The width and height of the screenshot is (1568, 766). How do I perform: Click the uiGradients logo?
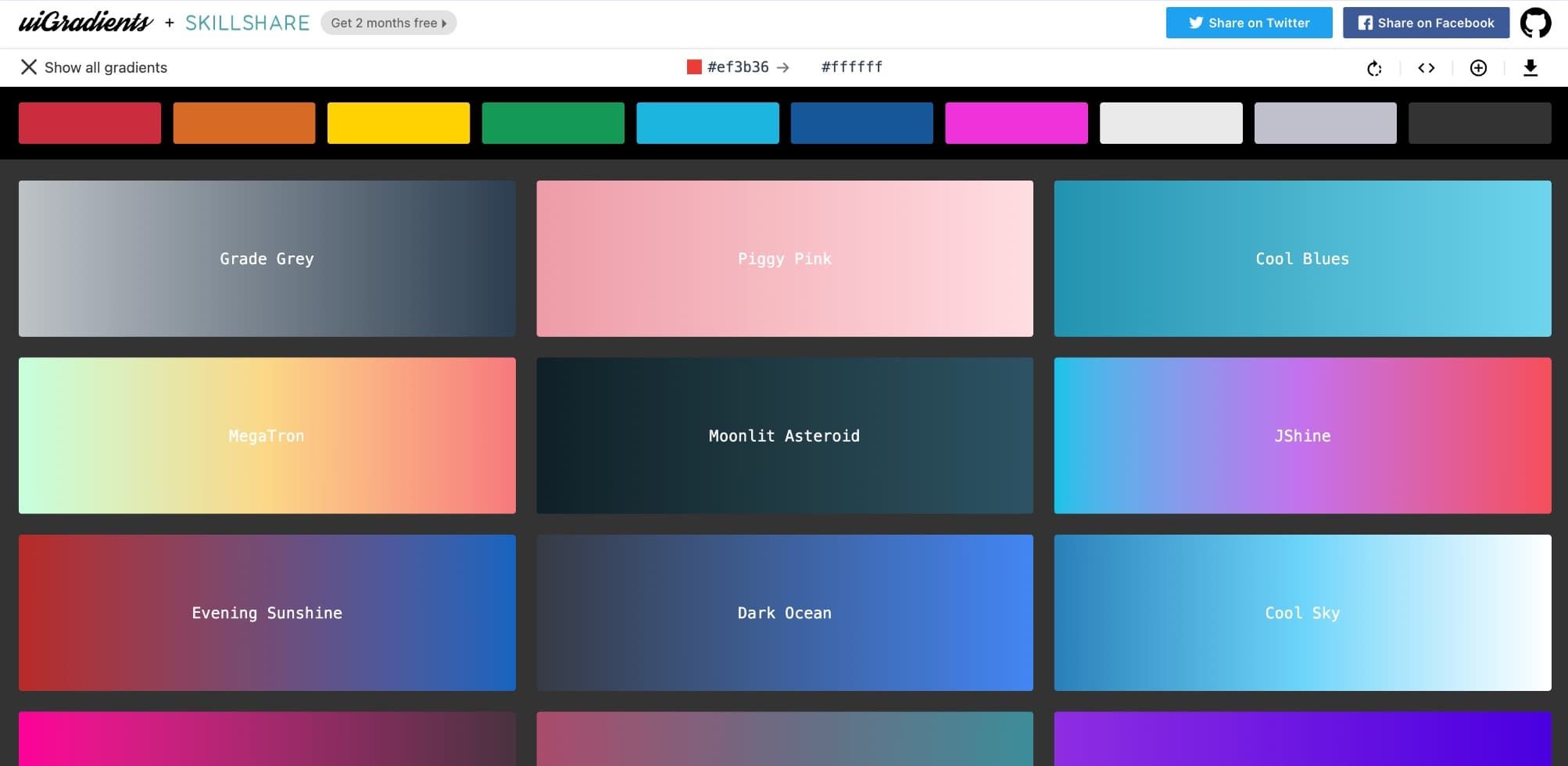[86, 23]
